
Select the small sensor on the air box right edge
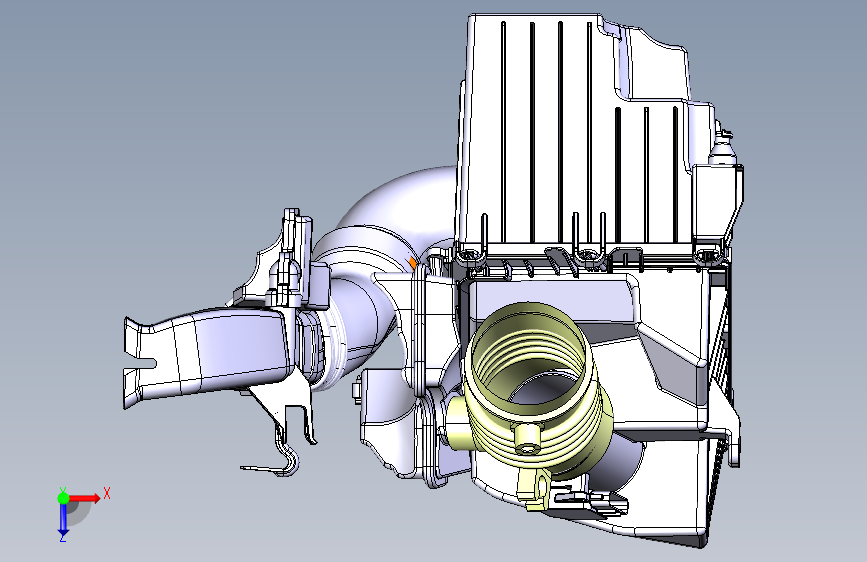pos(722,147)
